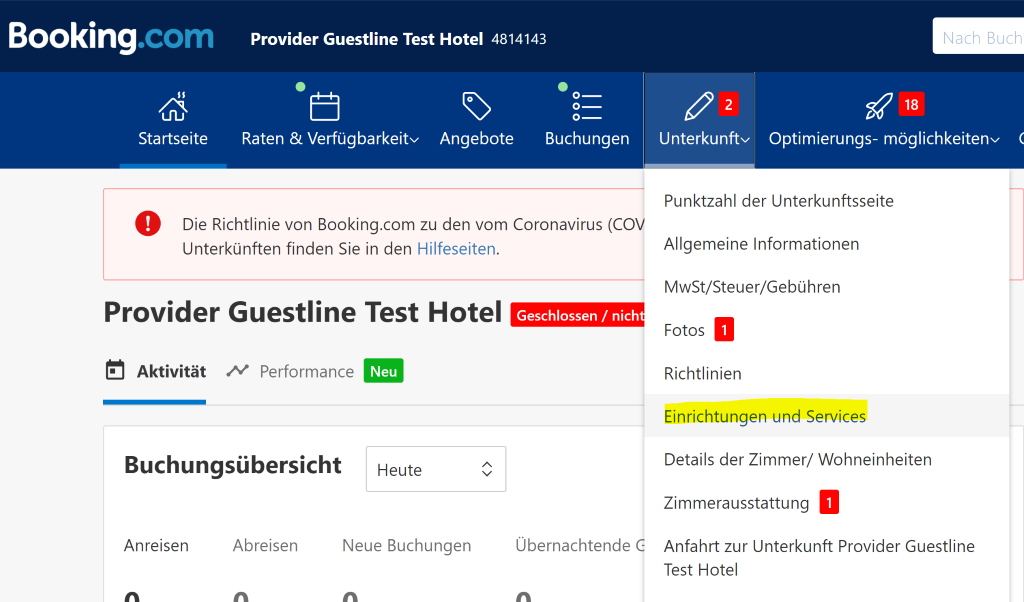Screen dimensions: 1024x602
Task: Open the Heute period dropdown
Action: click(436, 469)
